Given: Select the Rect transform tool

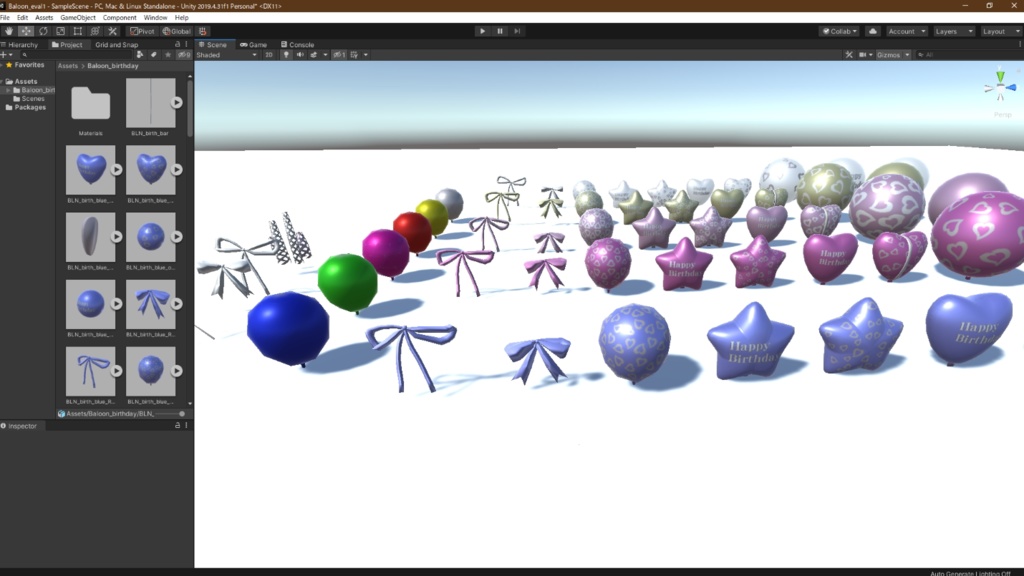Looking at the screenshot, I should [78, 31].
